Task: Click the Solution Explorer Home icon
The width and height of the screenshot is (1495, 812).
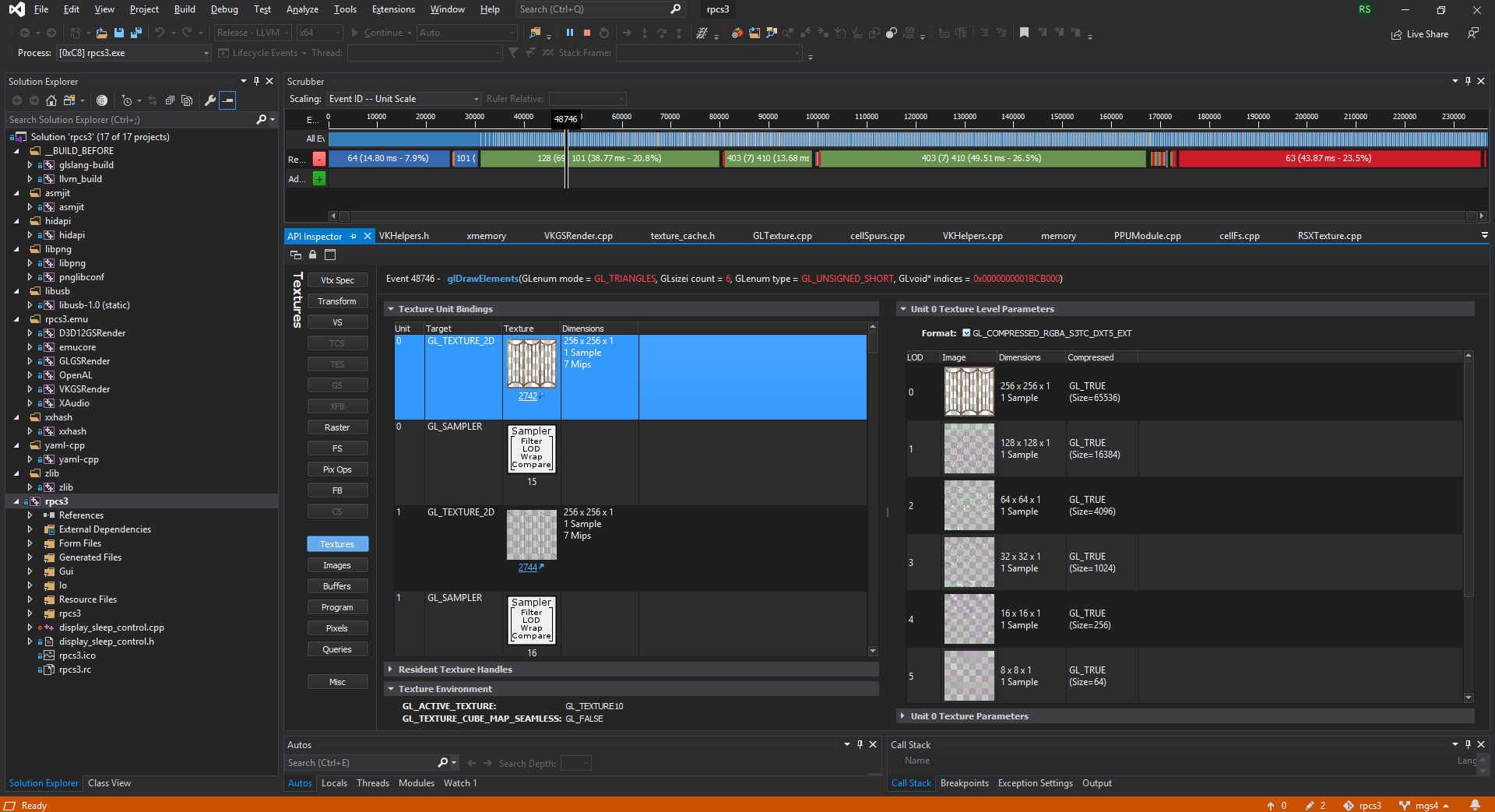Action: click(51, 100)
